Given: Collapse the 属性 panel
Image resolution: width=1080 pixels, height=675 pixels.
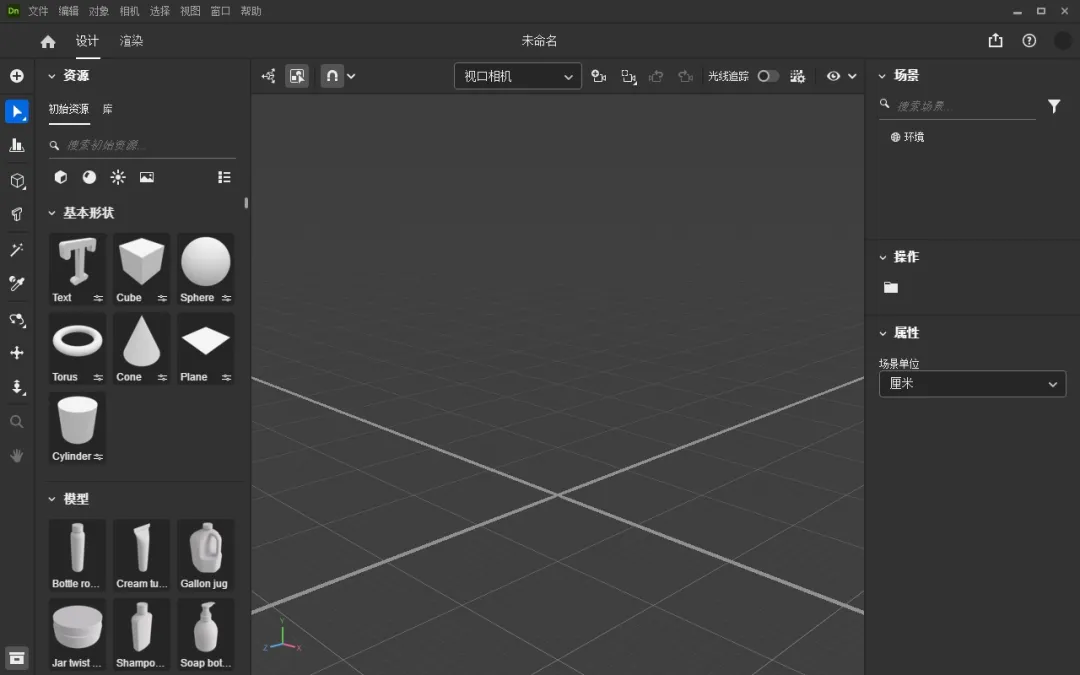Looking at the screenshot, I should [882, 333].
